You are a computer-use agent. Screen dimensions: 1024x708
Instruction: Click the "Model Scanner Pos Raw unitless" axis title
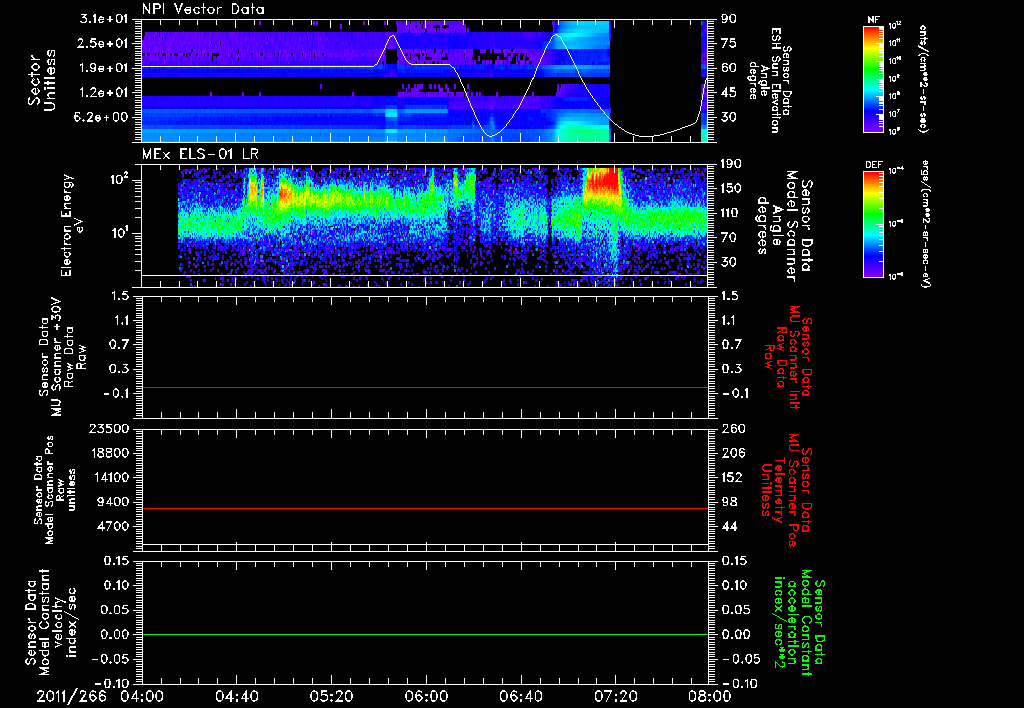tap(55, 490)
